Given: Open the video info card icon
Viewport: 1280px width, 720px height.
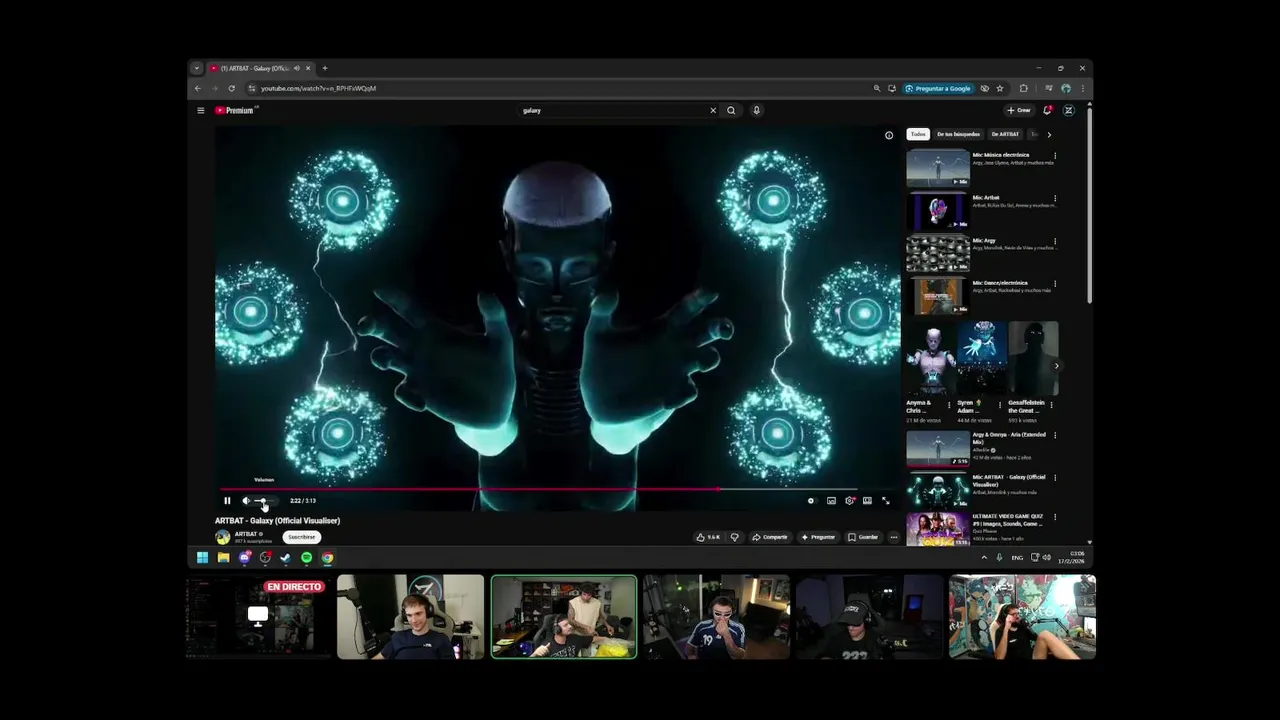Looking at the screenshot, I should [x=889, y=135].
